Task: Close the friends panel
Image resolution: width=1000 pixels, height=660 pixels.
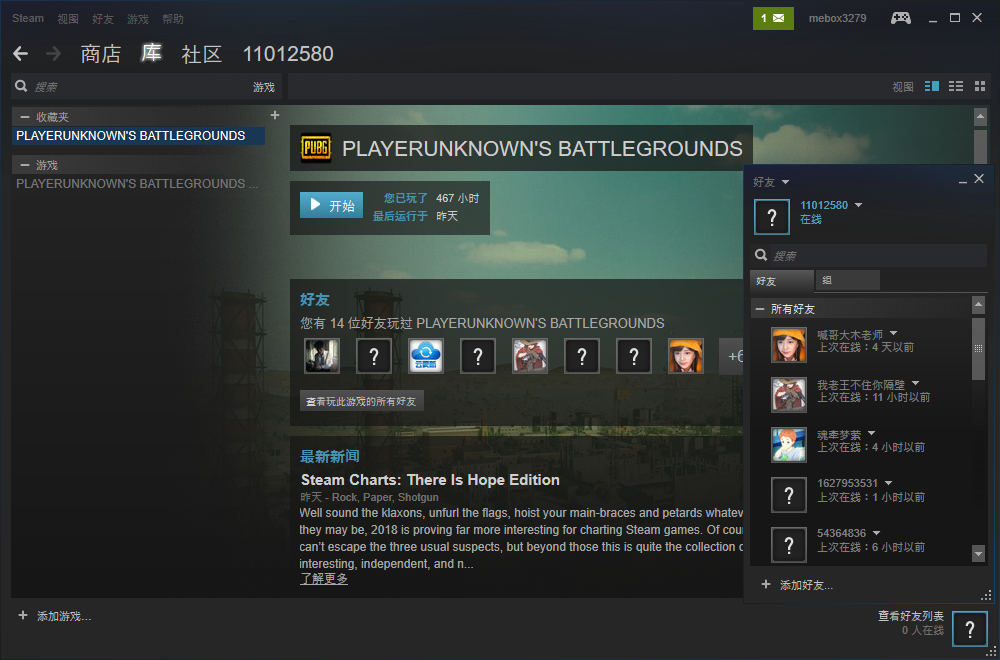Action: coord(979,179)
